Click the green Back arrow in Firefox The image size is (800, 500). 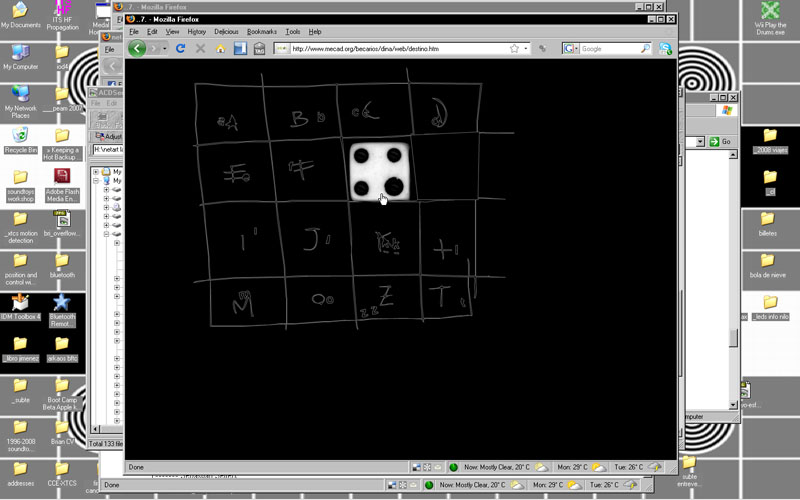(137, 48)
